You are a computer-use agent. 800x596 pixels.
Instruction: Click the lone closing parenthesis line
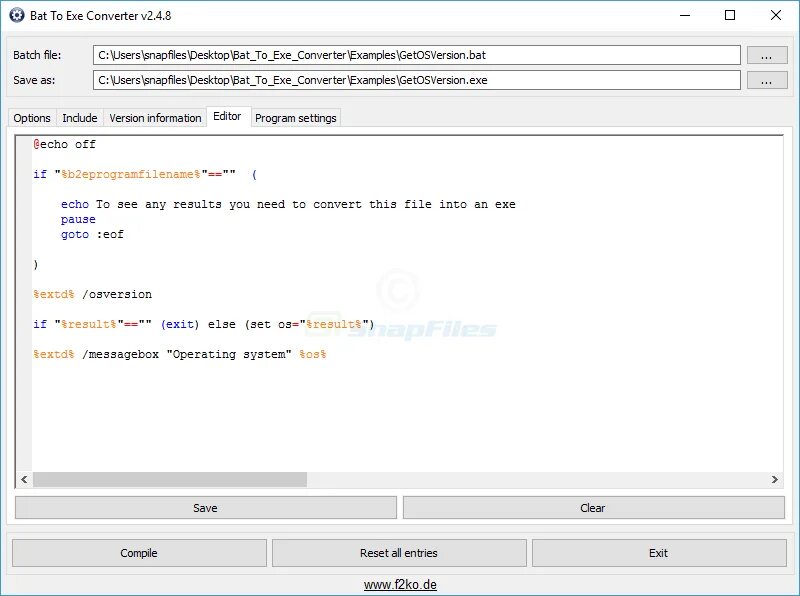click(36, 264)
